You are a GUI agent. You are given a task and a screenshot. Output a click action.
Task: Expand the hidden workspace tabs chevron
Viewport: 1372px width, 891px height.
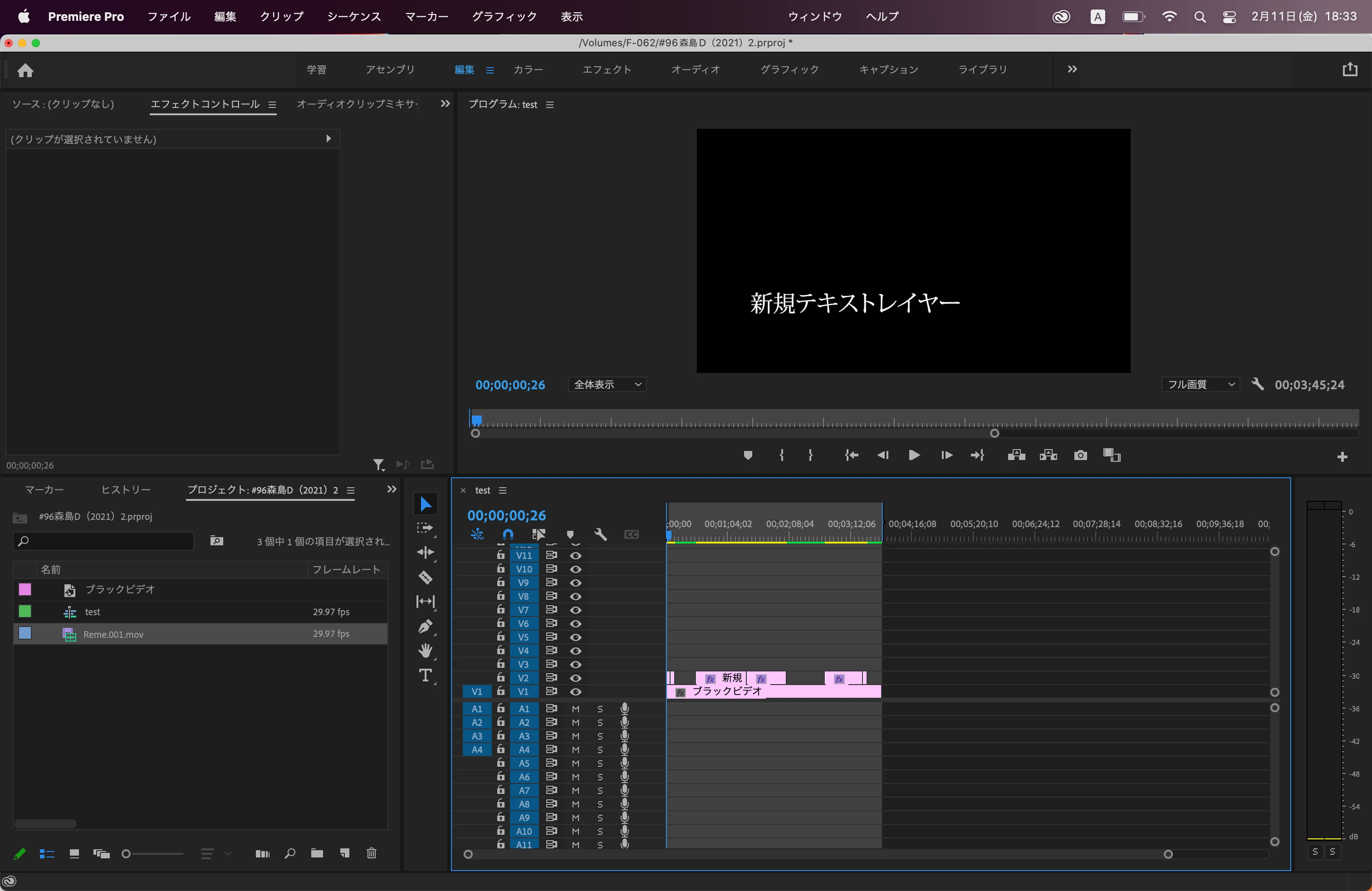pyautogui.click(x=1072, y=69)
